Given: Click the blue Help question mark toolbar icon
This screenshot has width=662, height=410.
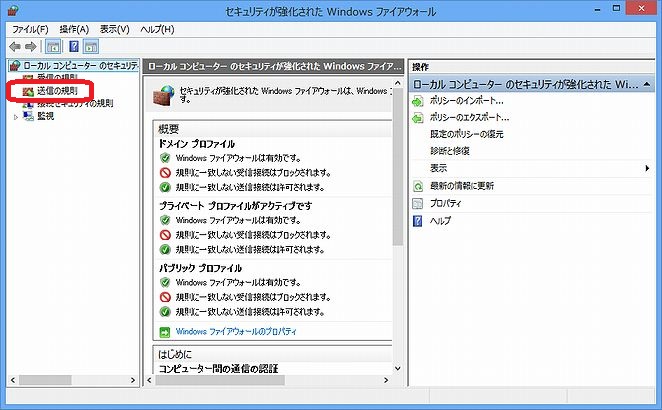Looking at the screenshot, I should 74,46.
